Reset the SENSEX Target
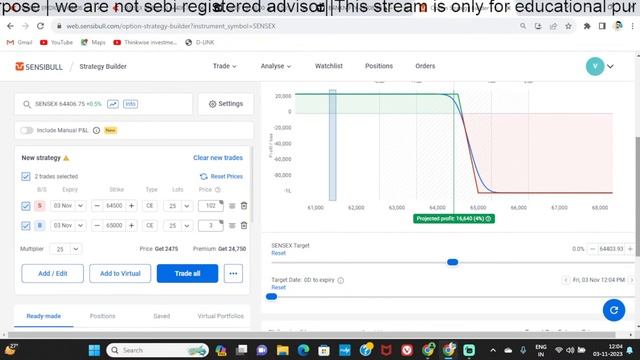 (279, 253)
